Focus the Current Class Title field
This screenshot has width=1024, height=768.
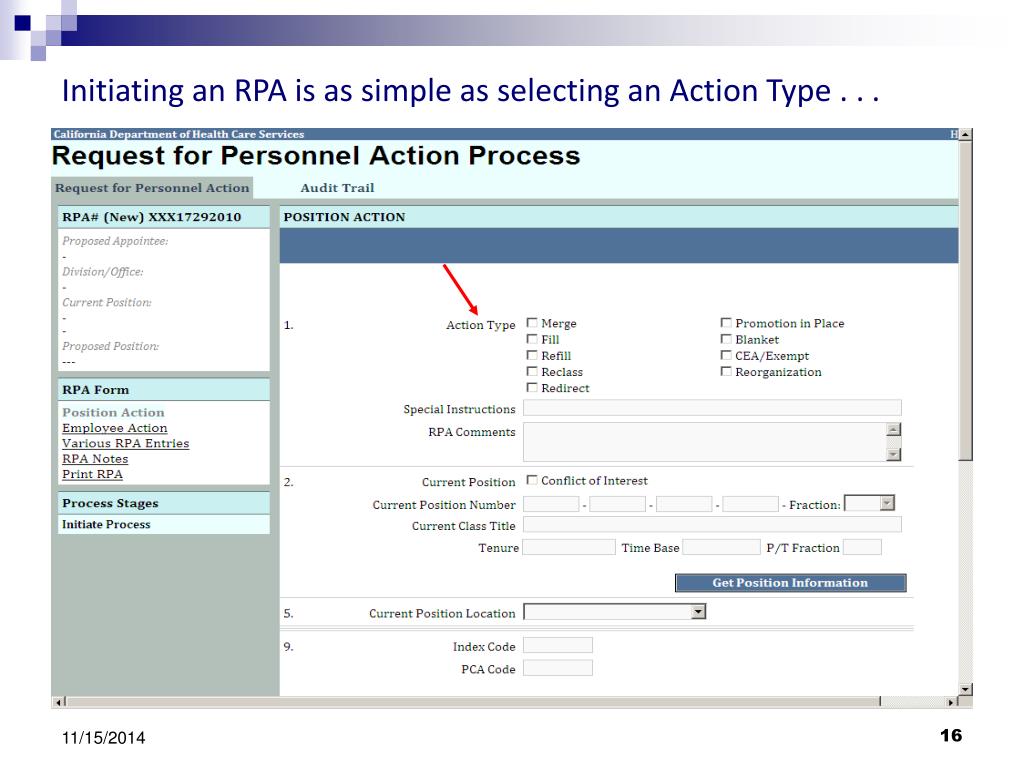(x=712, y=524)
